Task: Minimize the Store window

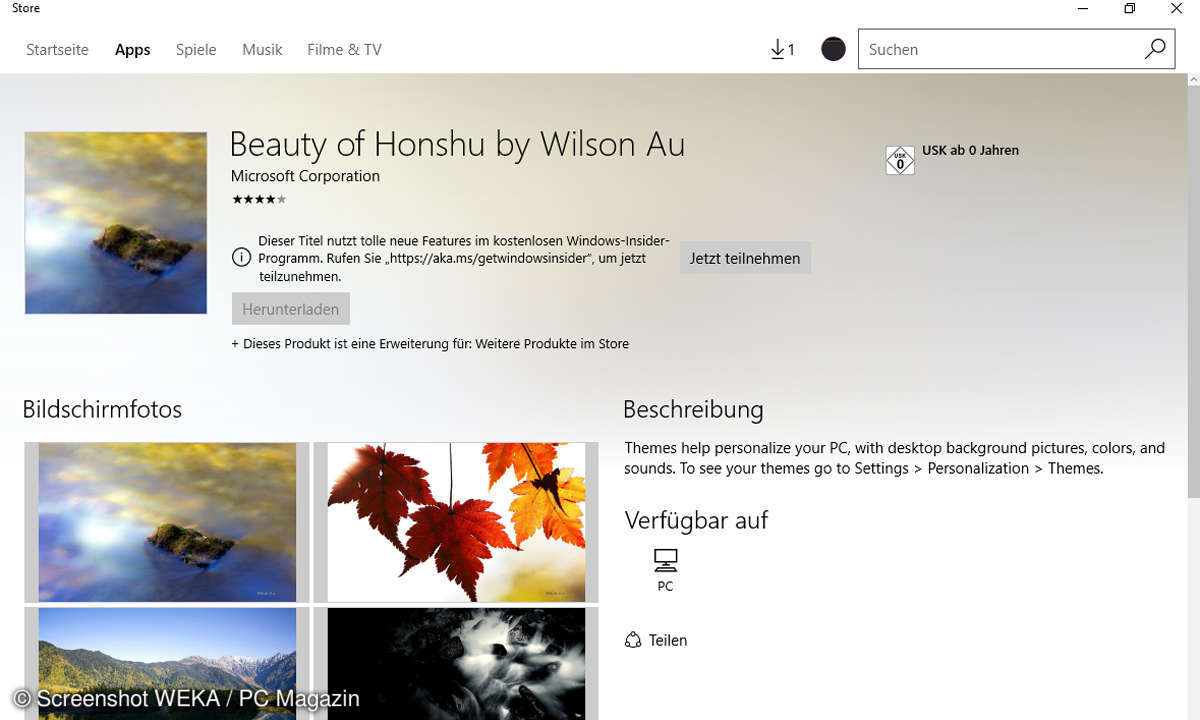Action: [1083, 9]
